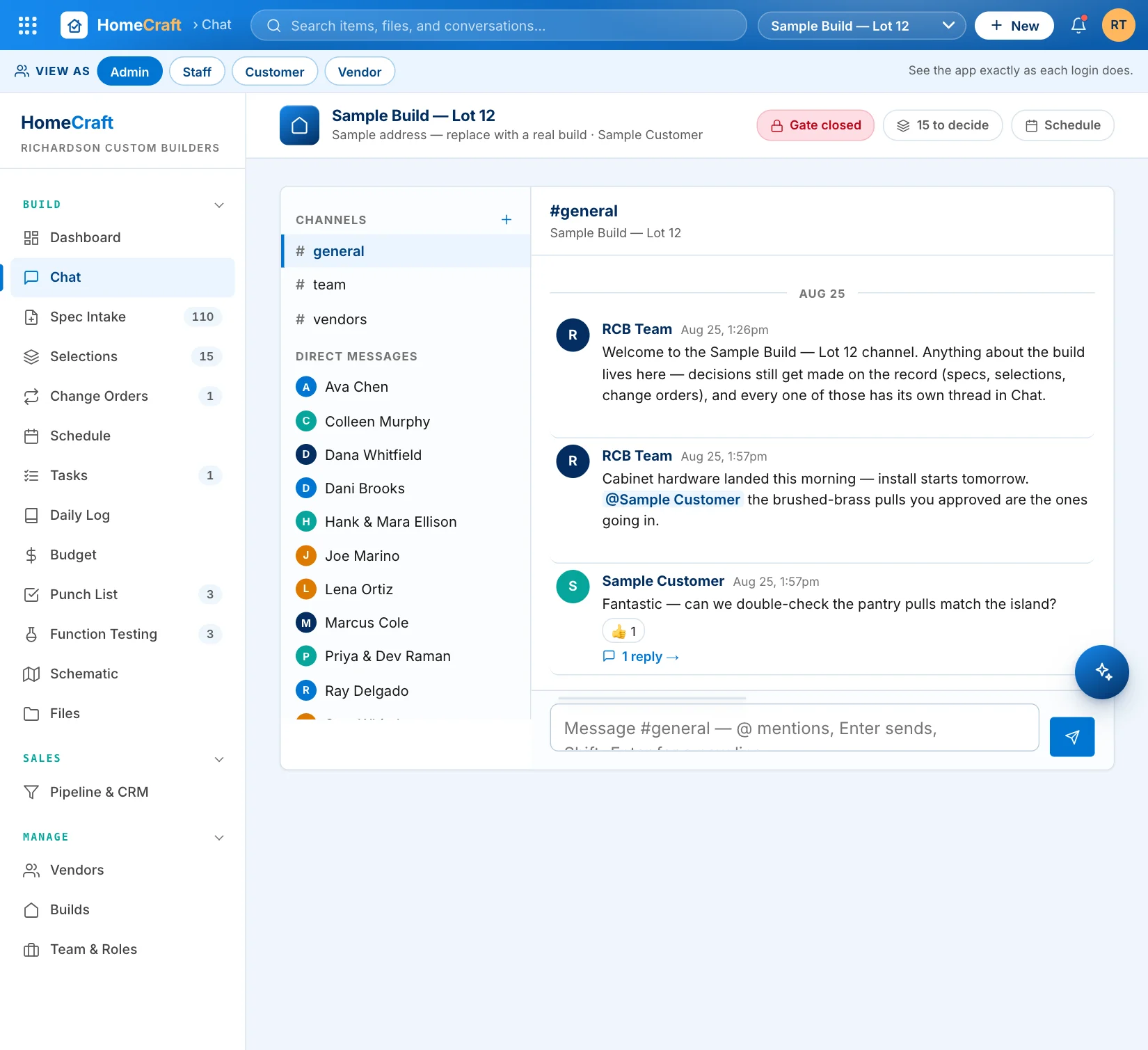Click the Gate closed status button
This screenshot has width=1148, height=1050.
(x=815, y=125)
